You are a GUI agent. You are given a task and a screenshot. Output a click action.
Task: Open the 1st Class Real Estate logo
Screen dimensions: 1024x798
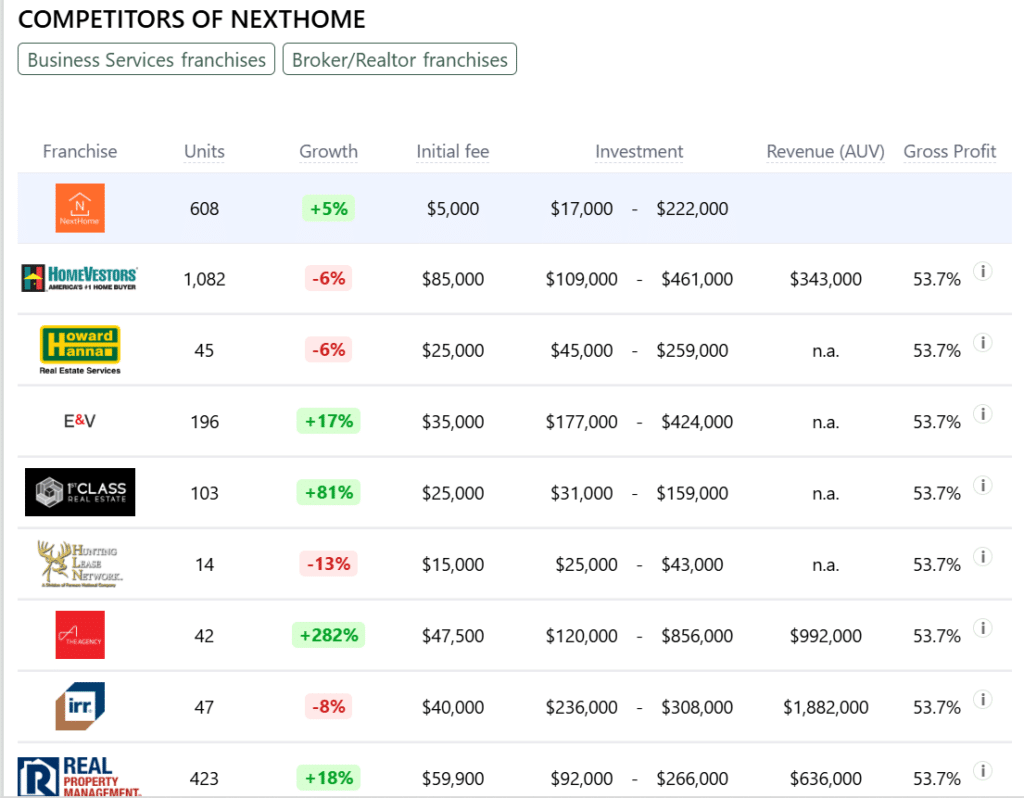(80, 492)
